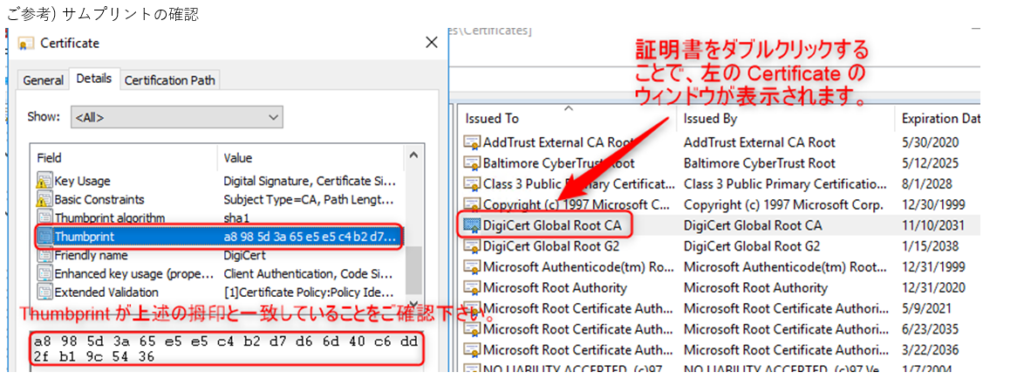Select the Basic Constraints field icon
The height and width of the screenshot is (386, 1024).
point(44,200)
